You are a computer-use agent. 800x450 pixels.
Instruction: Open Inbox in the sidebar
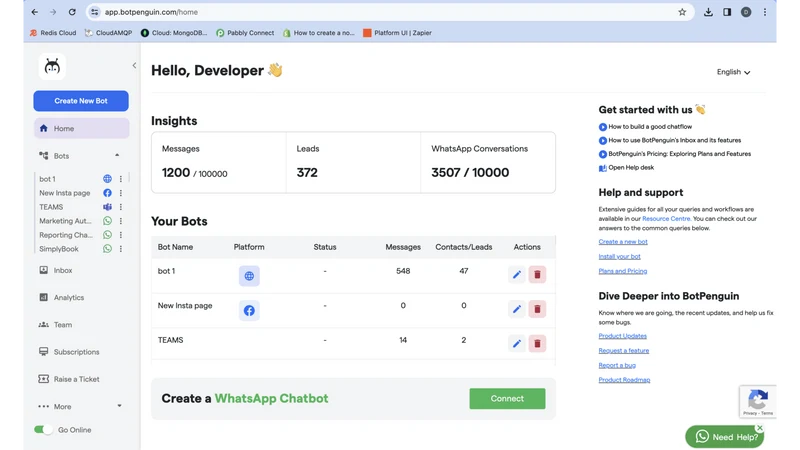click(55, 270)
